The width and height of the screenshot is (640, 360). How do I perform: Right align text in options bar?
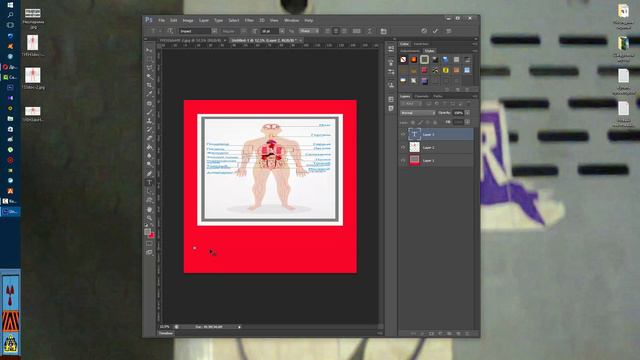344,31
